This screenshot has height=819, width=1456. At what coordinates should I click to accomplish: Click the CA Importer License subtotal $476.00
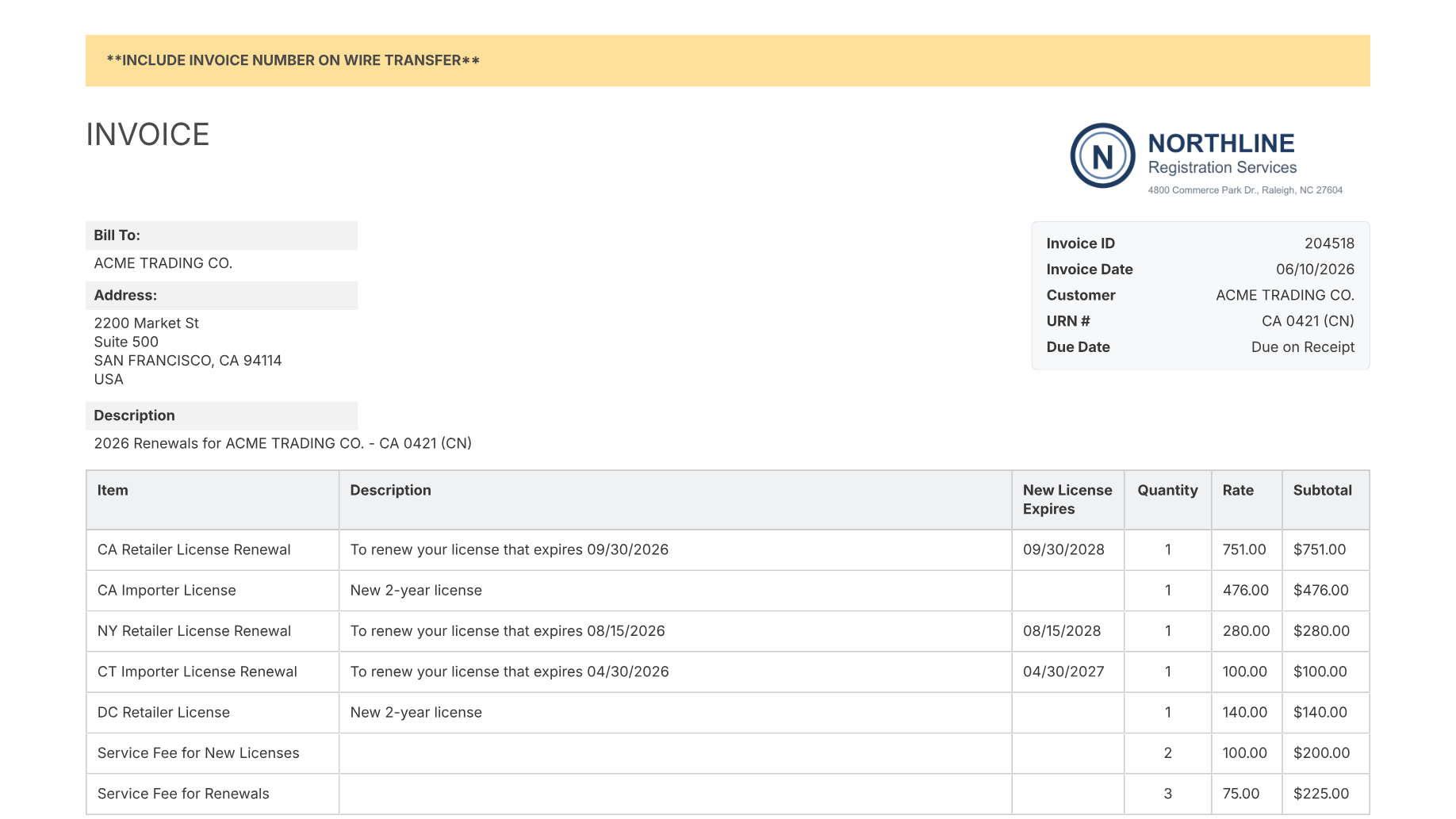pos(1320,591)
